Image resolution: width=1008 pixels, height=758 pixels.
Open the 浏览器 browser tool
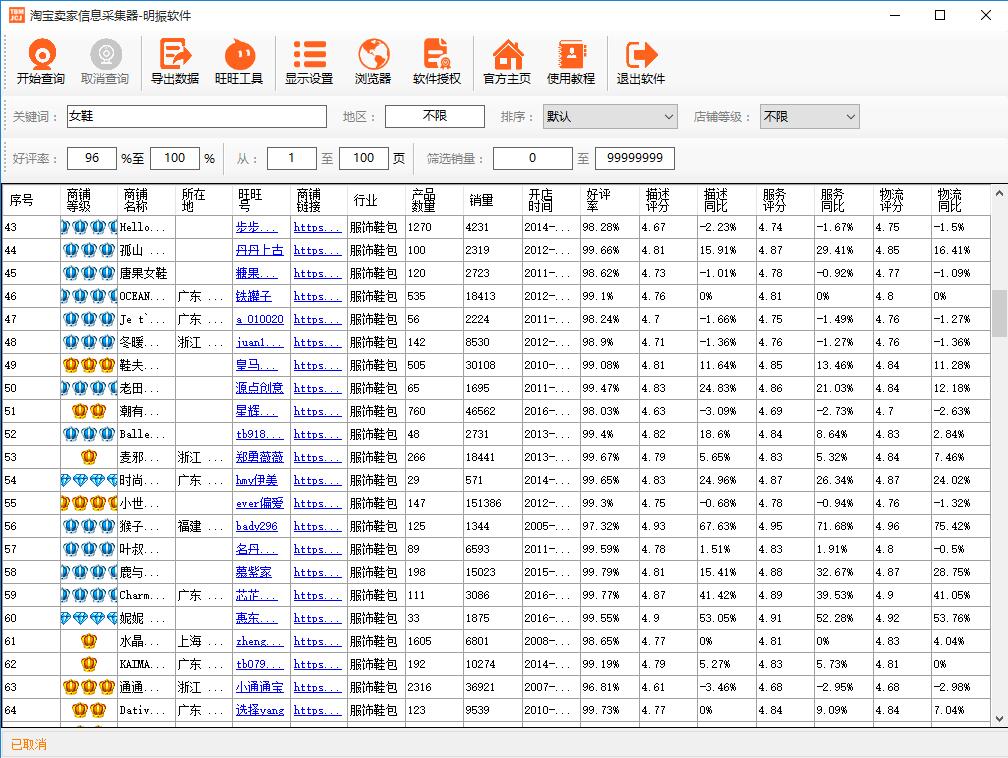tap(373, 62)
